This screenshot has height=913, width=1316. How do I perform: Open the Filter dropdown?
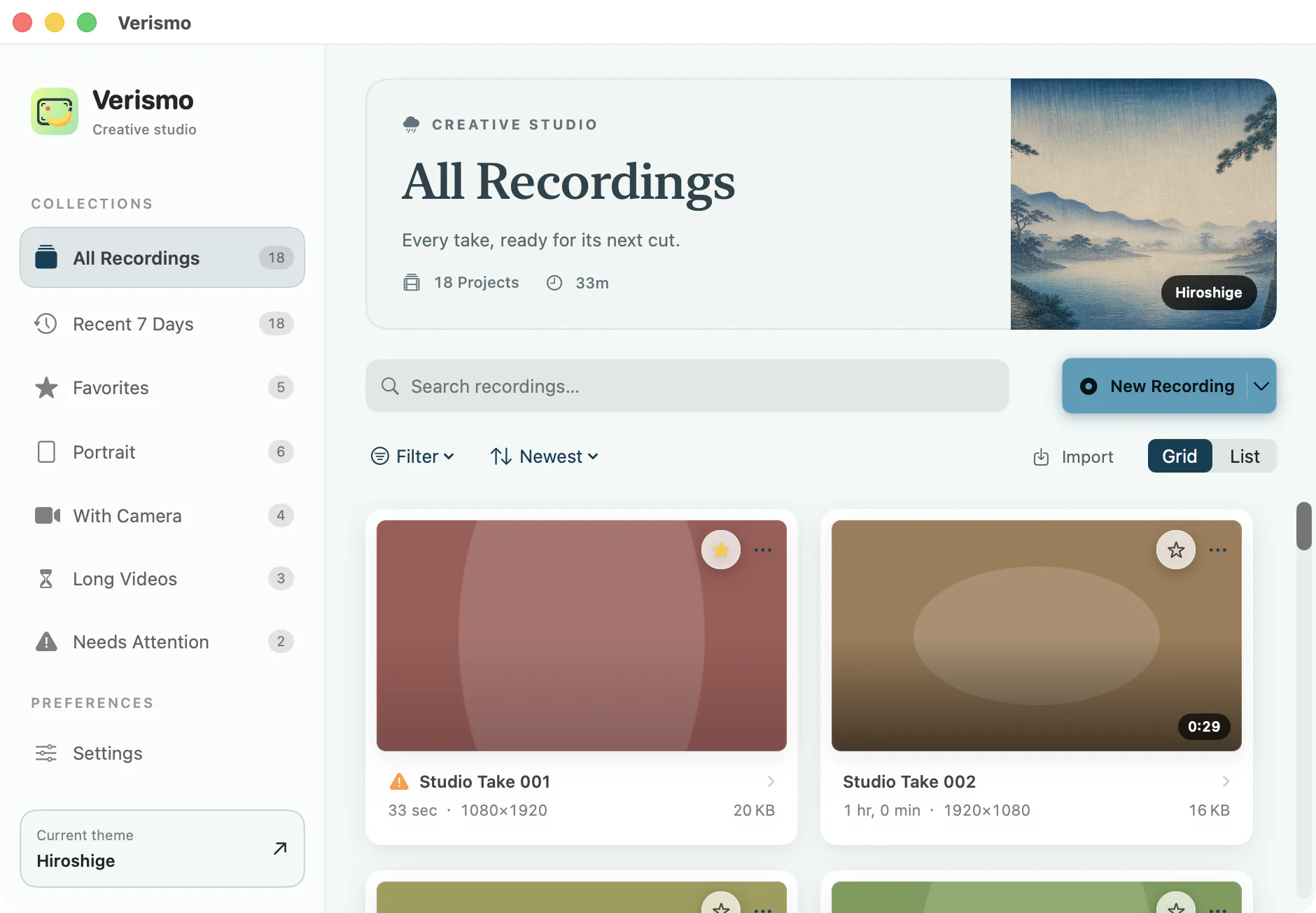click(x=412, y=456)
